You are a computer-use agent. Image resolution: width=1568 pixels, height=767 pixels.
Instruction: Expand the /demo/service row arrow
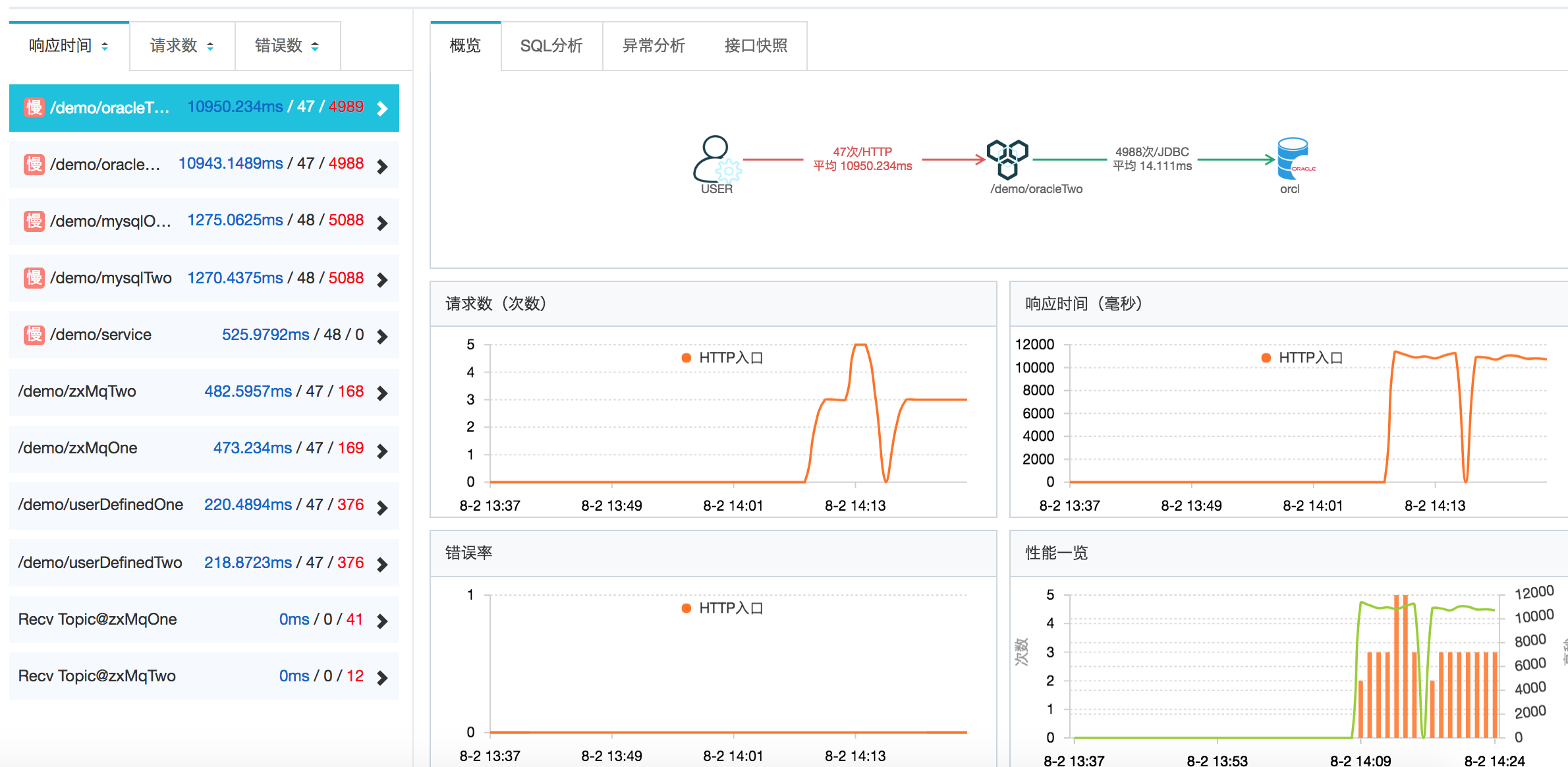[x=382, y=336]
